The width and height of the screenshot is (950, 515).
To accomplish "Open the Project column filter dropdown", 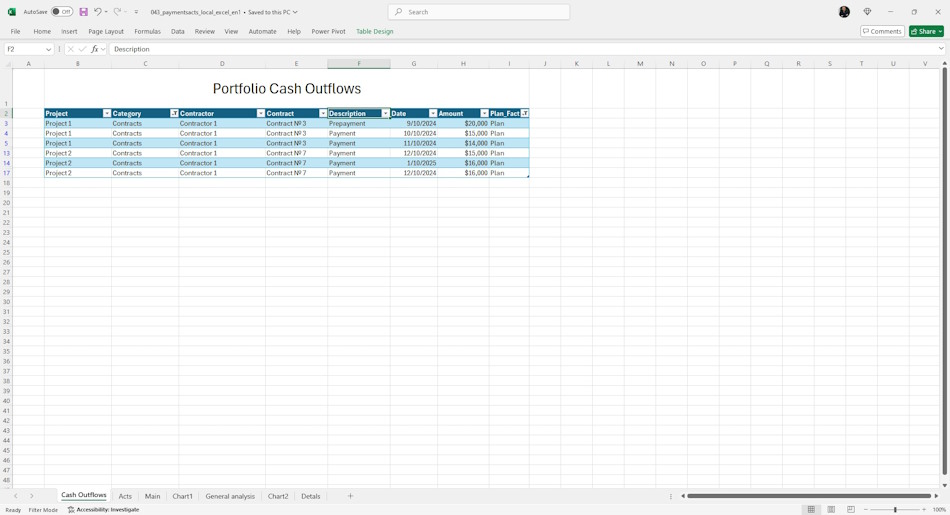I will pos(107,113).
